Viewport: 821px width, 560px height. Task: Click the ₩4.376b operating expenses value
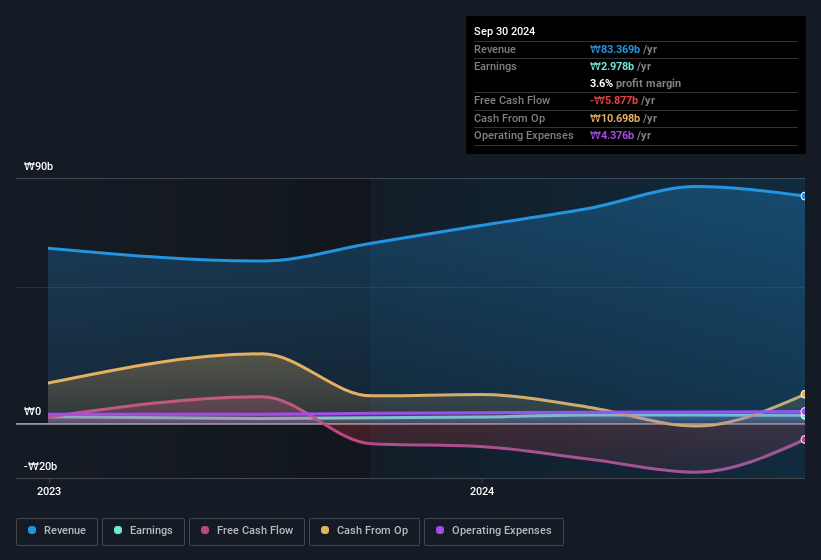[612, 135]
